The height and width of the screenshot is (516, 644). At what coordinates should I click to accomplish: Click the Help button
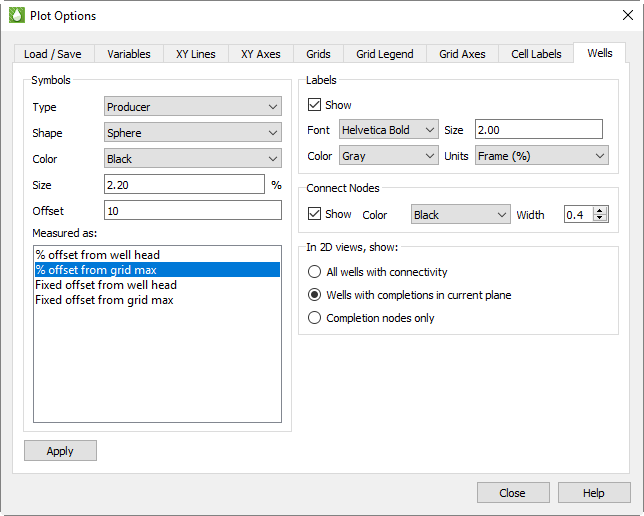(594, 493)
